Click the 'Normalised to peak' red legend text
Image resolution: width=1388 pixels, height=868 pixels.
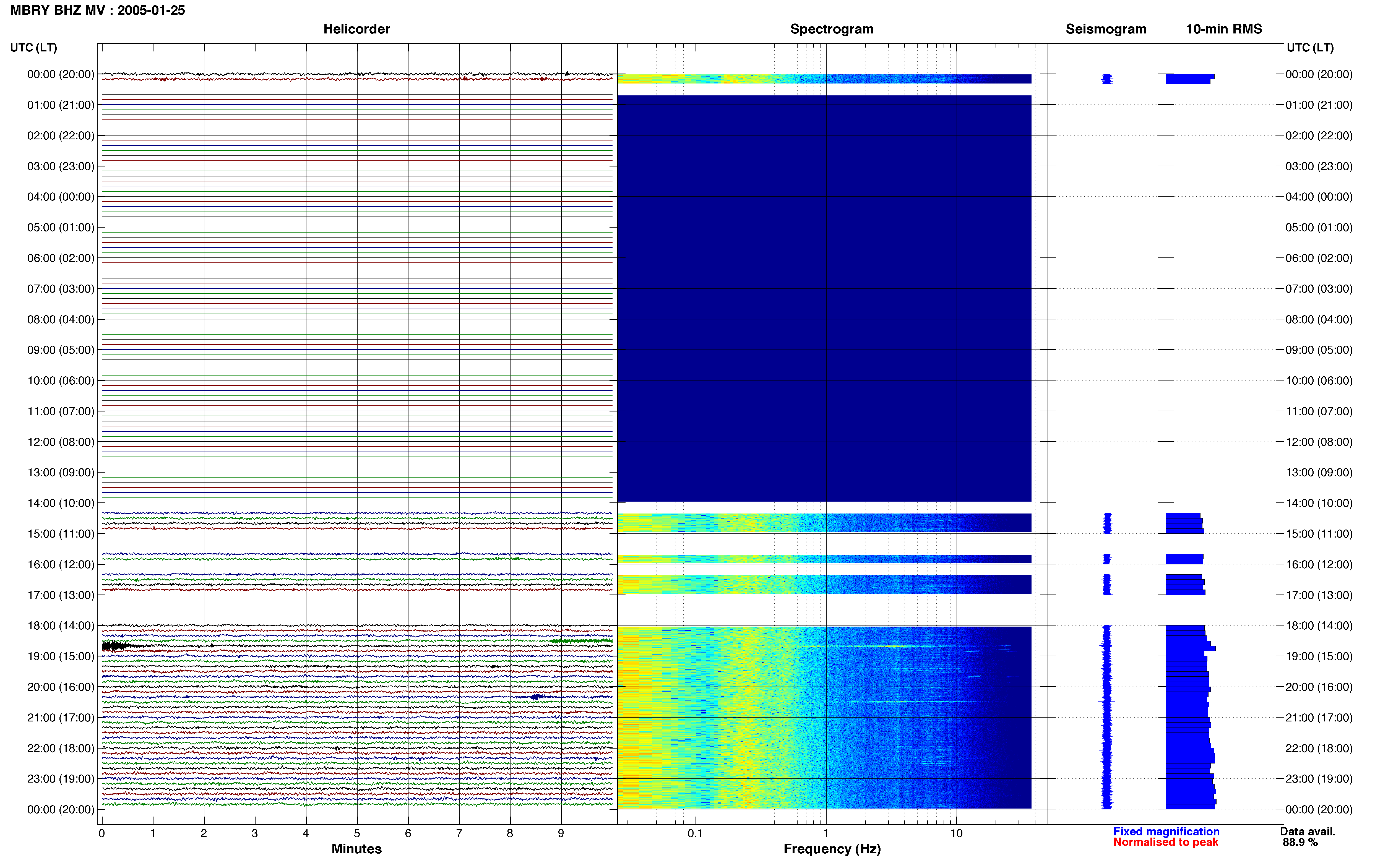click(1165, 842)
